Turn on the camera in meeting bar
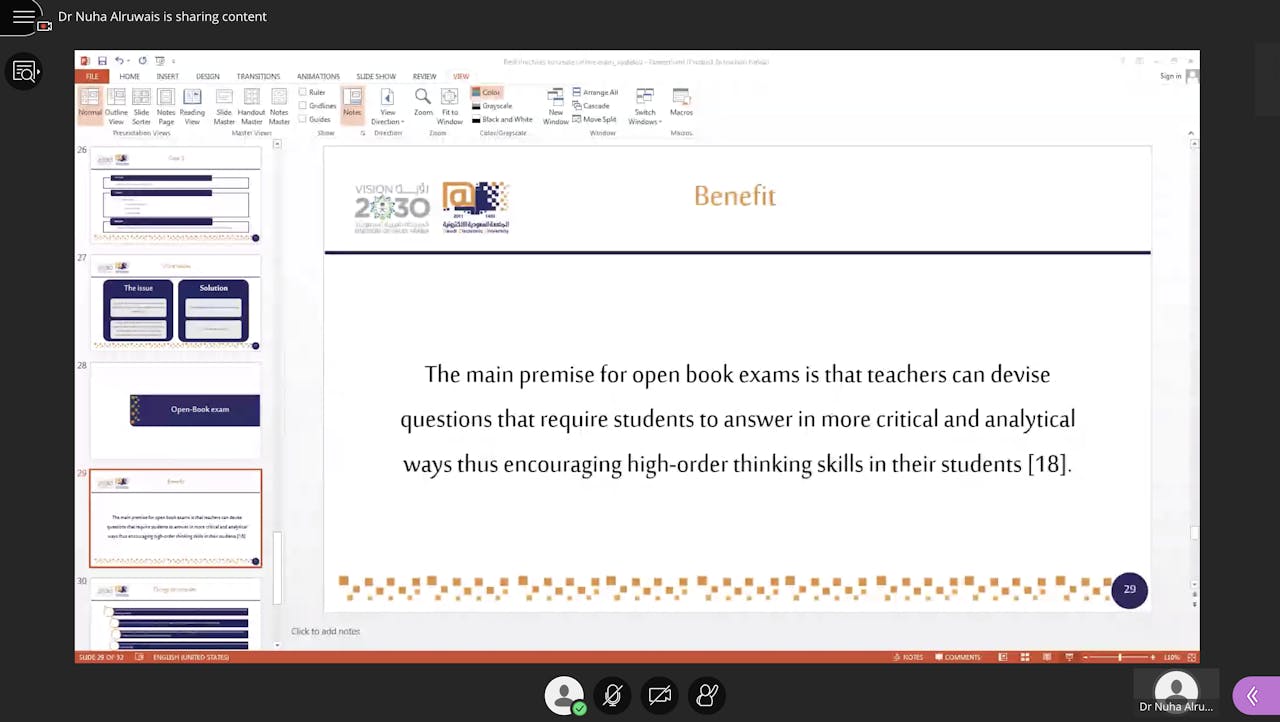This screenshot has width=1280, height=722. [660, 695]
